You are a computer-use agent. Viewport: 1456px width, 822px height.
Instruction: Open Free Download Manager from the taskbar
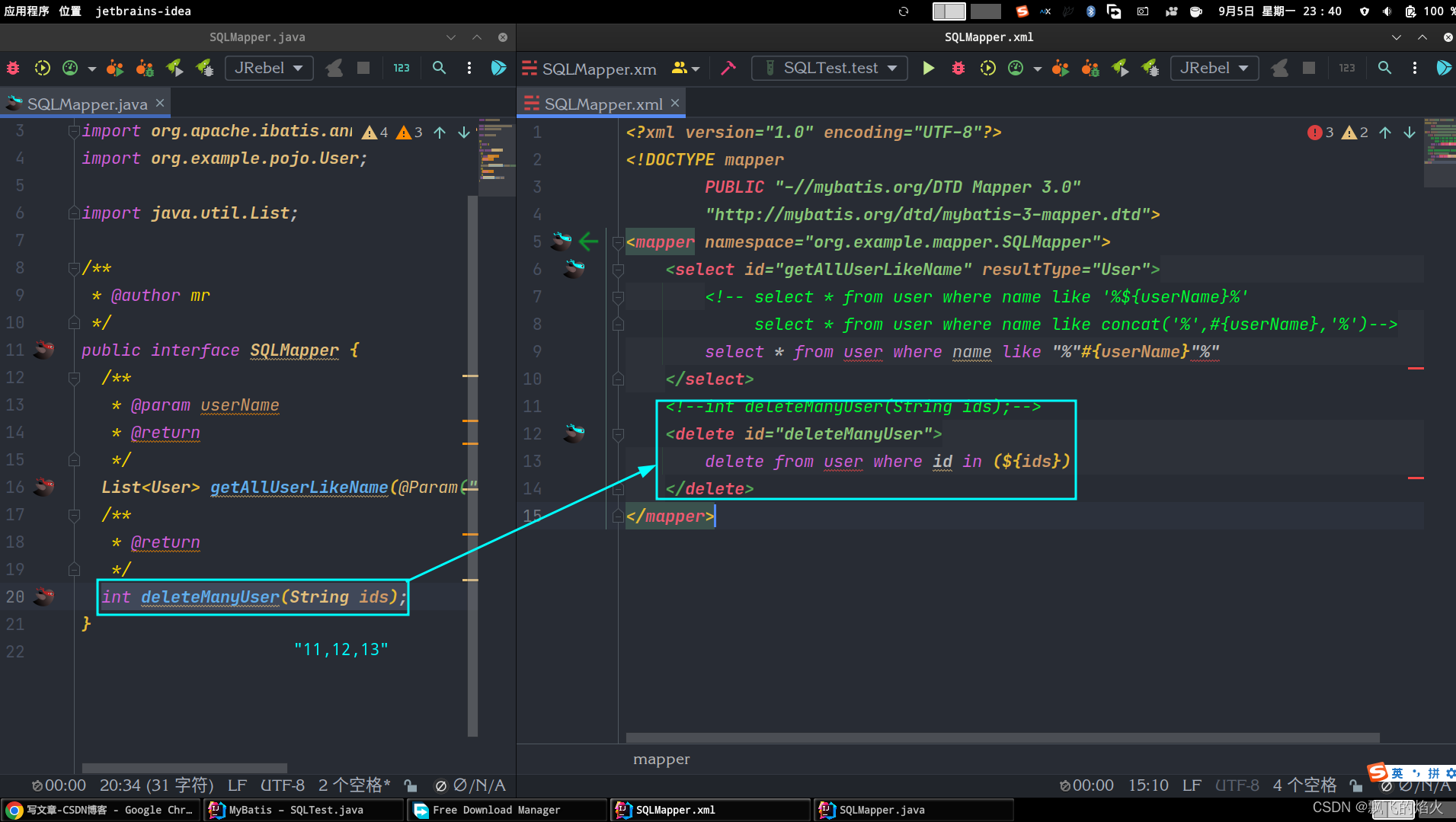pyautogui.click(x=507, y=810)
